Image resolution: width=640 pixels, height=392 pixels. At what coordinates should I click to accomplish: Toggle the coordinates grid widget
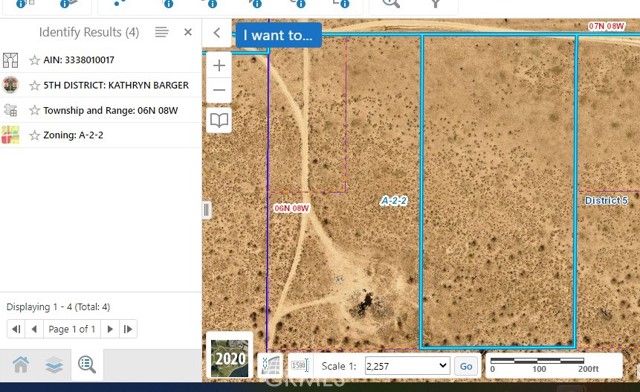coord(271,365)
